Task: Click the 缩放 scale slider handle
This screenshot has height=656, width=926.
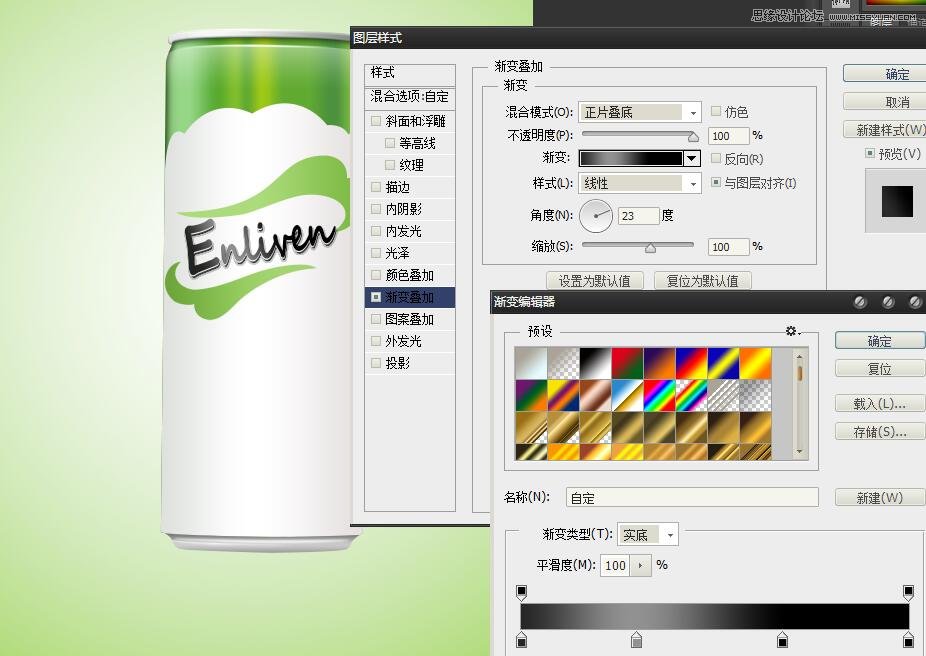Action: click(x=650, y=248)
